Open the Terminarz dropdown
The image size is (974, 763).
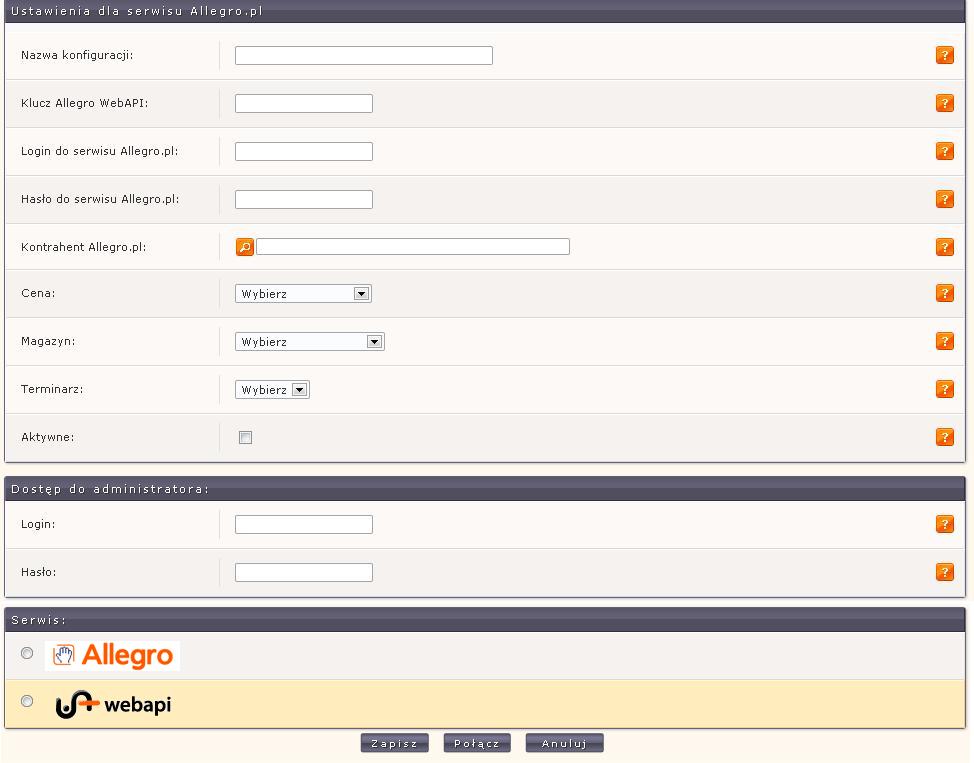coord(272,390)
